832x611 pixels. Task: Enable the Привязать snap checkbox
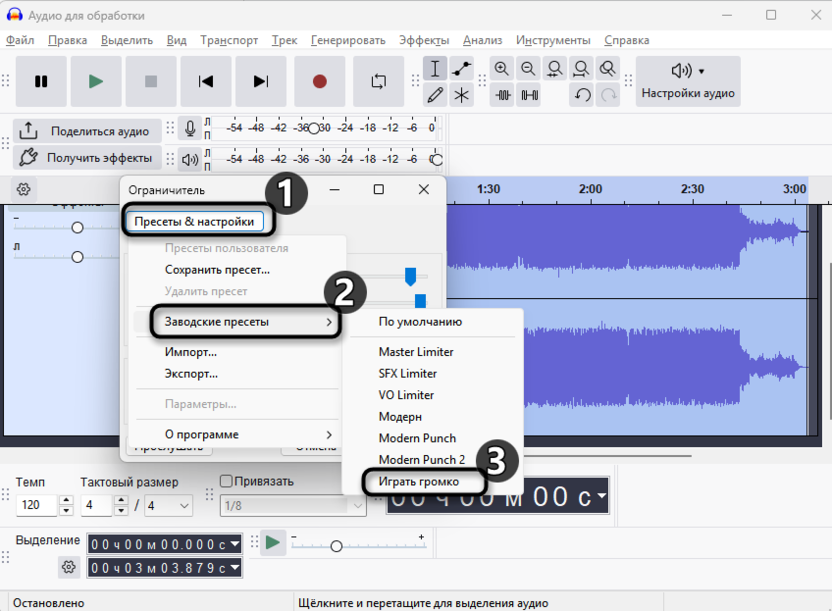[x=226, y=481]
